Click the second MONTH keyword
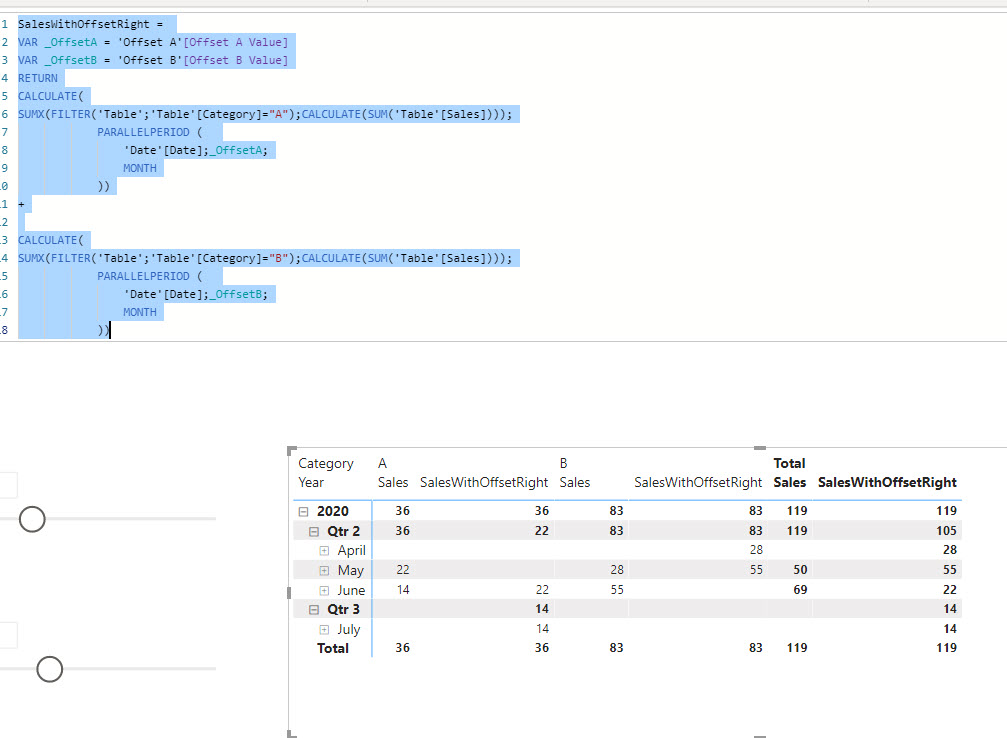Screen dimensions: 1007x738 140,312
